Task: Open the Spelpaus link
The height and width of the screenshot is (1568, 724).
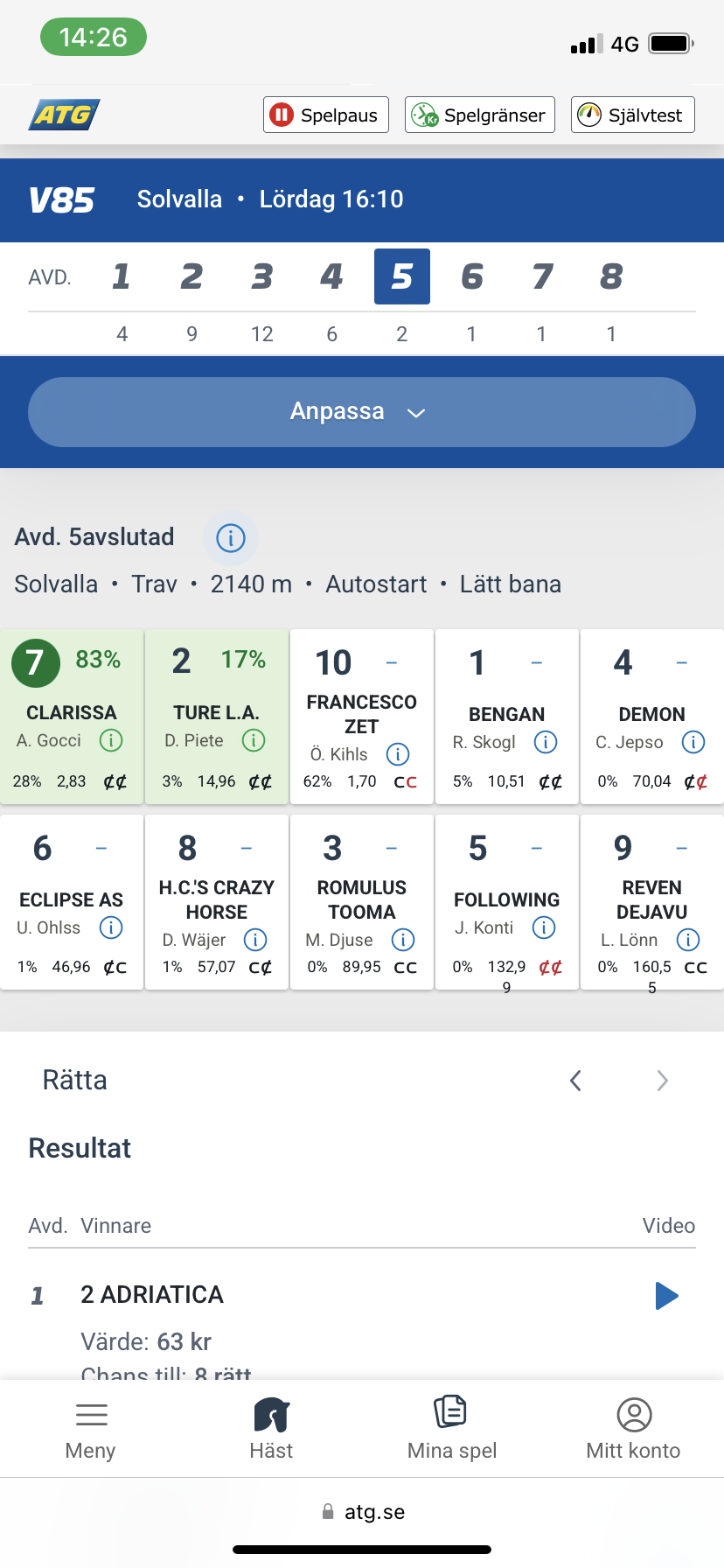Action: (326, 115)
